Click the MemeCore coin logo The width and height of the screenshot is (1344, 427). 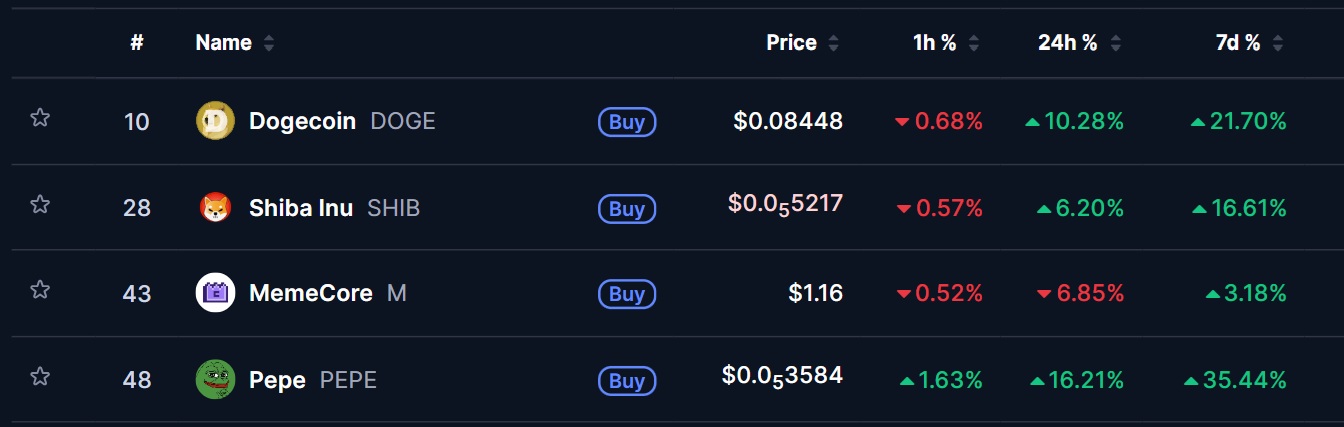215,293
